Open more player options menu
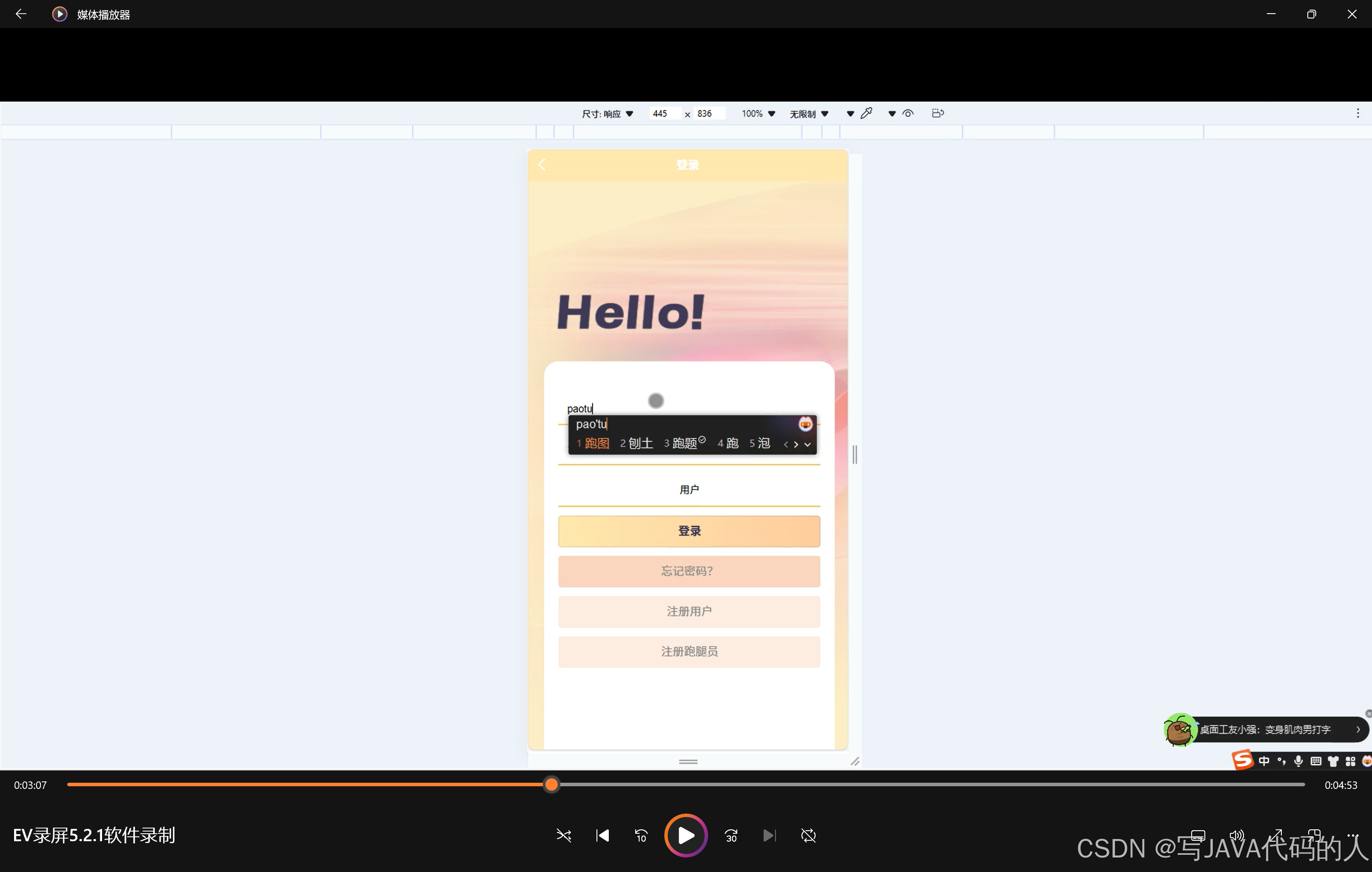This screenshot has height=872, width=1372. pos(1353,835)
